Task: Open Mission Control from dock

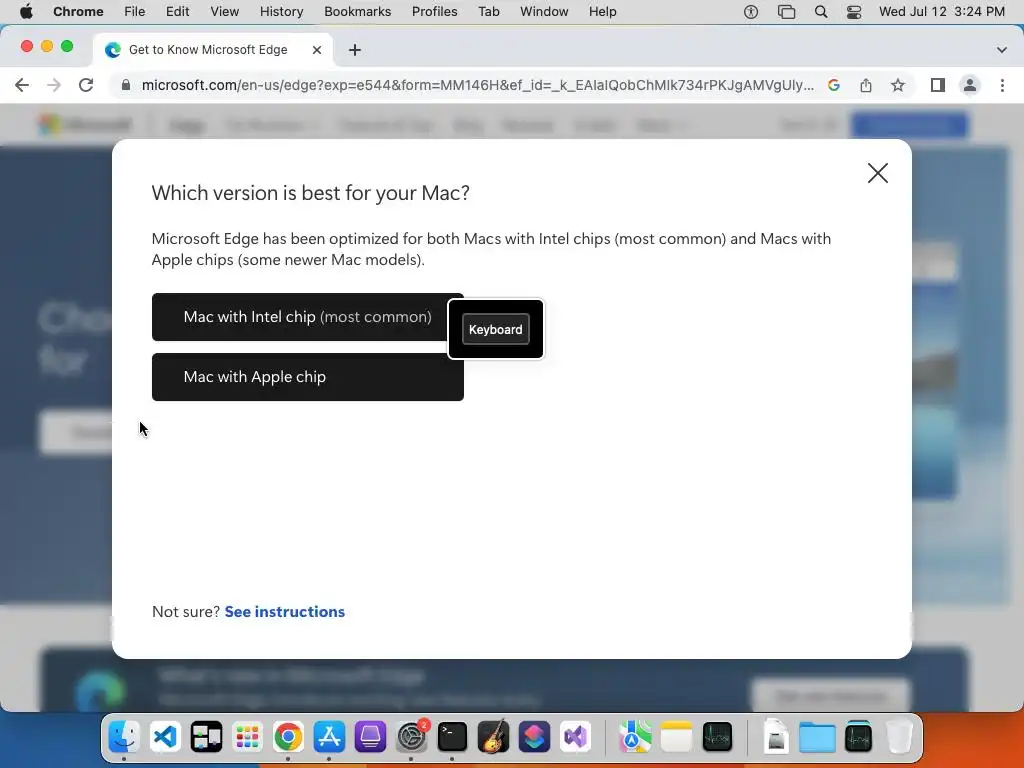Action: (x=206, y=737)
